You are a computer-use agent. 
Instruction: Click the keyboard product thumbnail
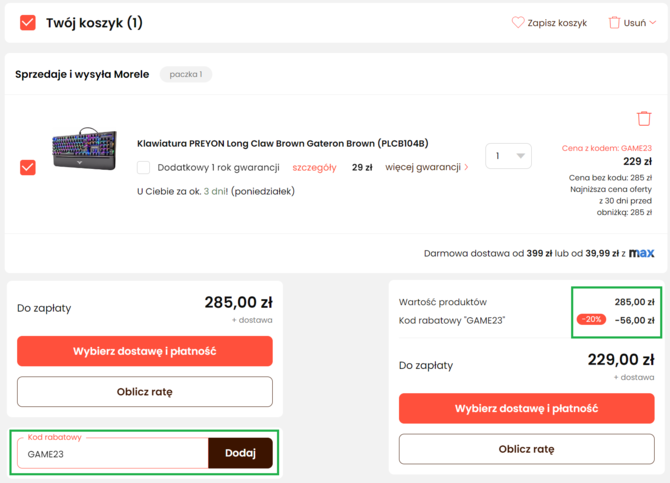[x=85, y=148]
